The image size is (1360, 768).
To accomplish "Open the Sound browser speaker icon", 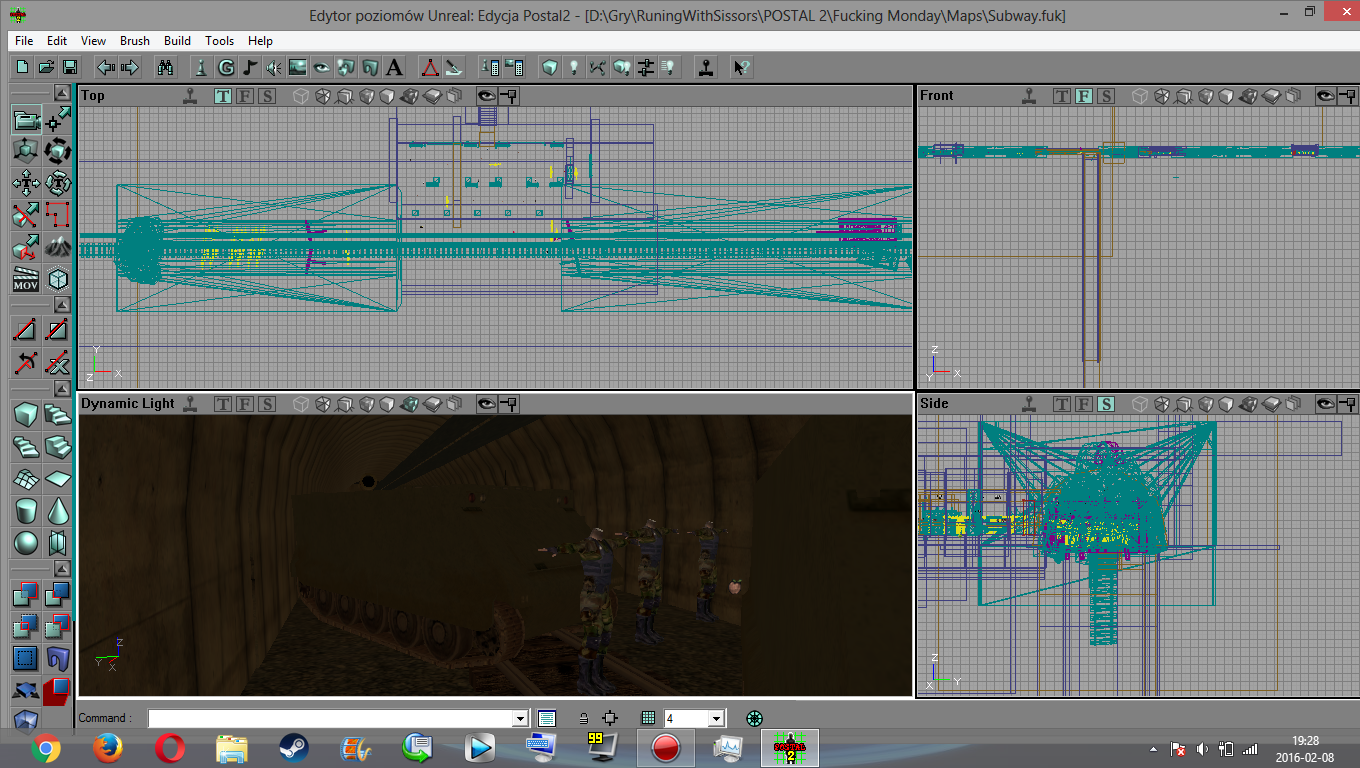I will click(x=273, y=67).
